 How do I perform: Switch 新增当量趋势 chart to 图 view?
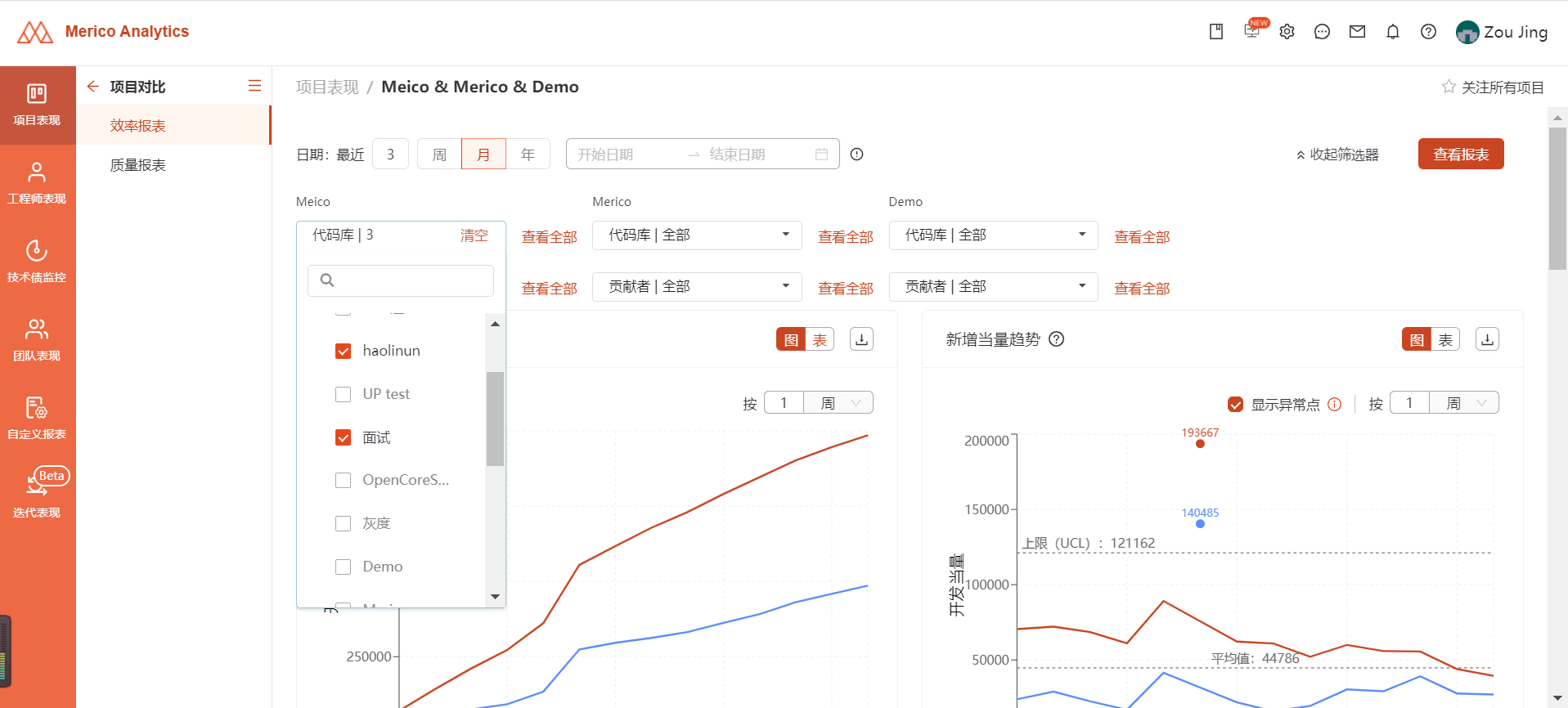pos(1417,339)
